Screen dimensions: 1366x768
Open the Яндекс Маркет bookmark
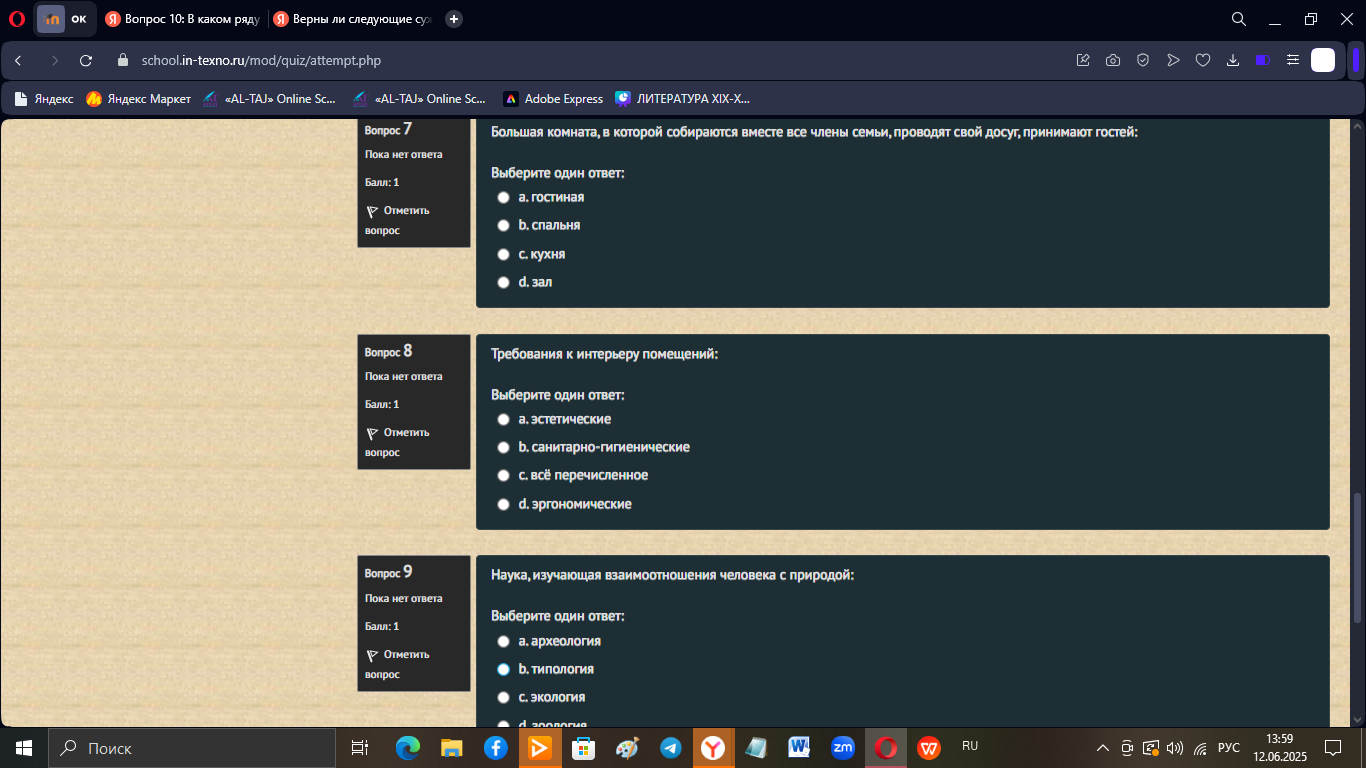[x=139, y=99]
